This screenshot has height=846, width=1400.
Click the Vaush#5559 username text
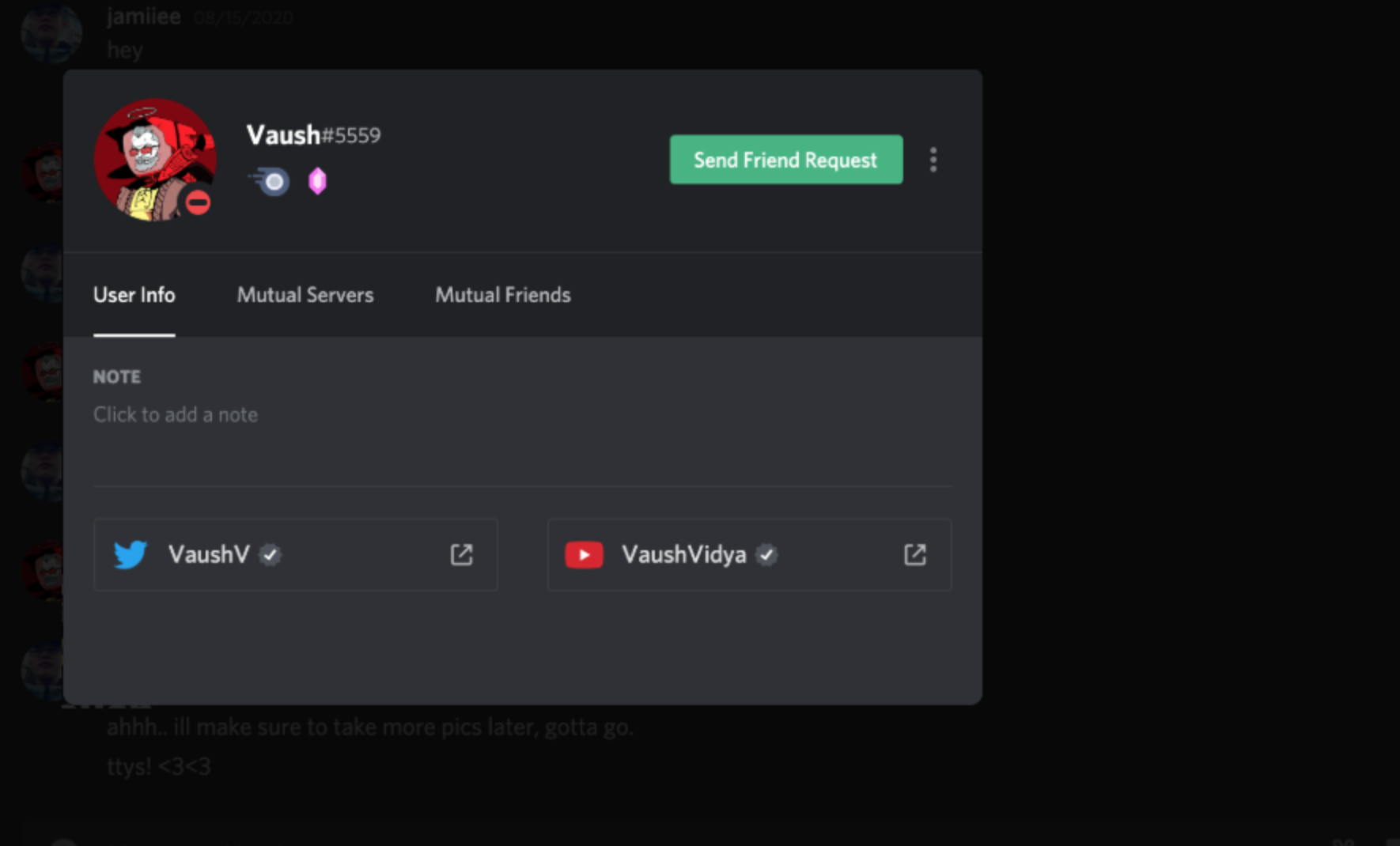tap(313, 135)
